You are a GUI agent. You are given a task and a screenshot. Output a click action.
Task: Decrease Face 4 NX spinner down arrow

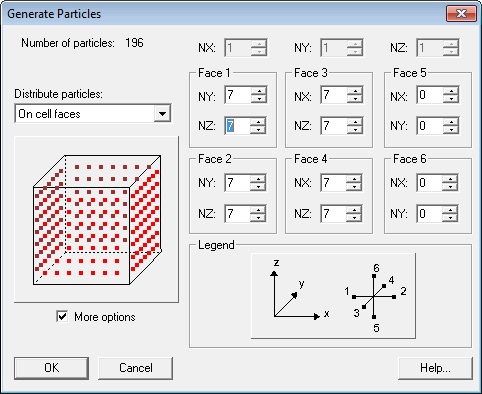pyautogui.click(x=355, y=187)
